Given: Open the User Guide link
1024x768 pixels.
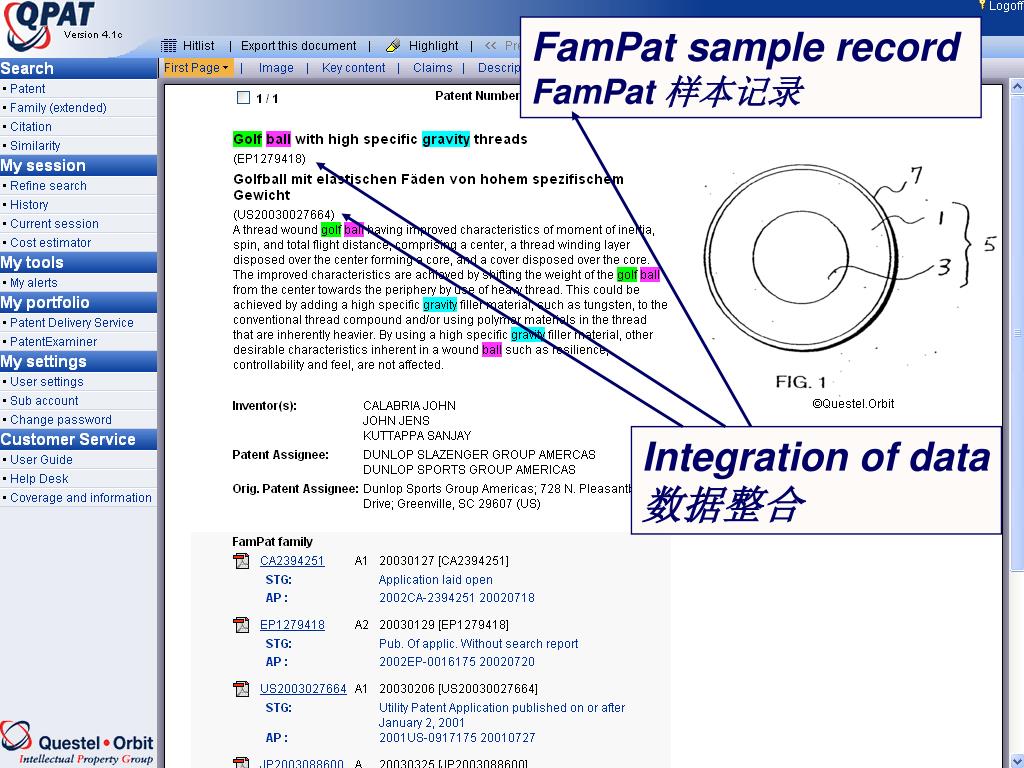Looking at the screenshot, I should 41,460.
